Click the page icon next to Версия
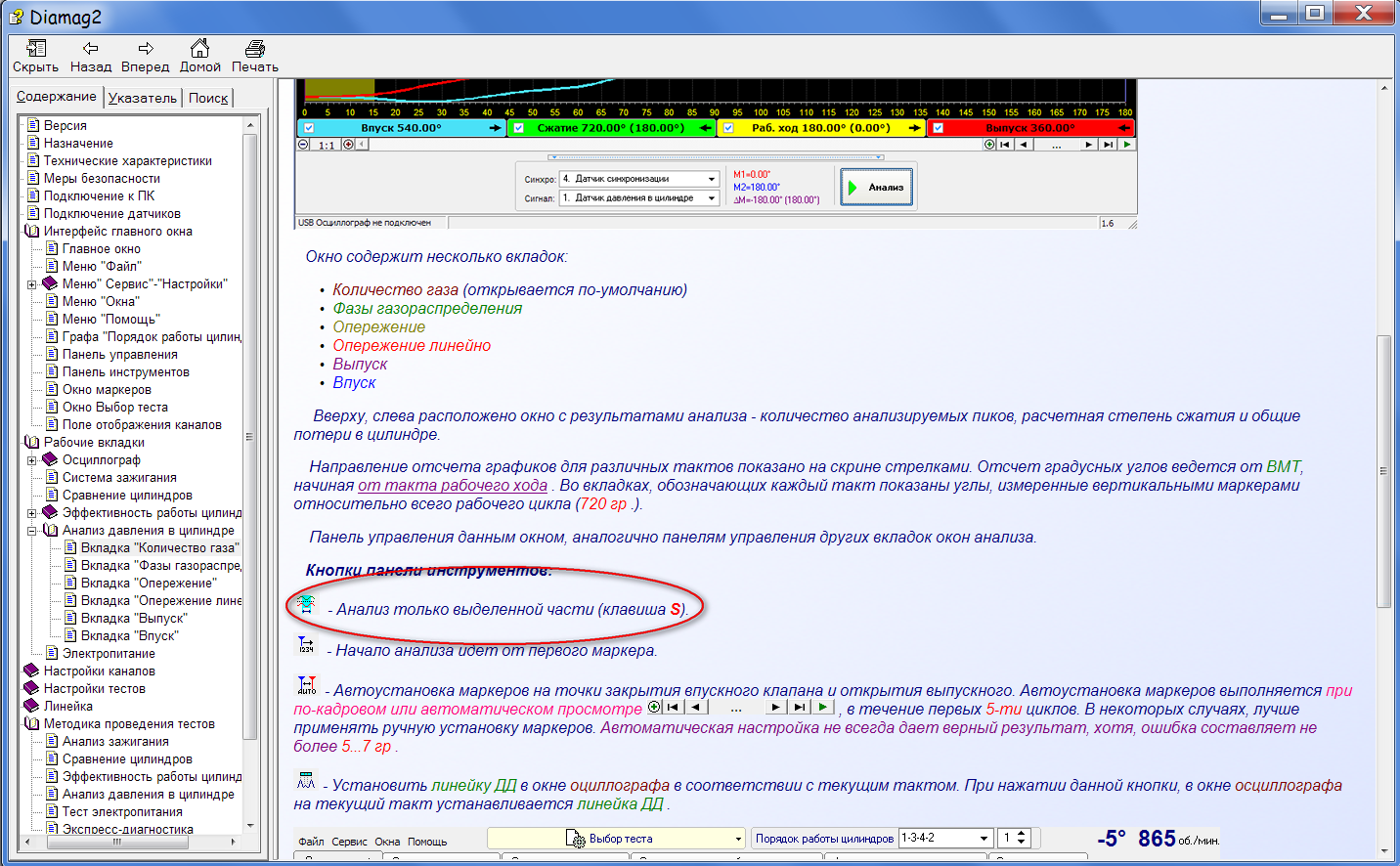This screenshot has height=866, width=1400. (33, 125)
